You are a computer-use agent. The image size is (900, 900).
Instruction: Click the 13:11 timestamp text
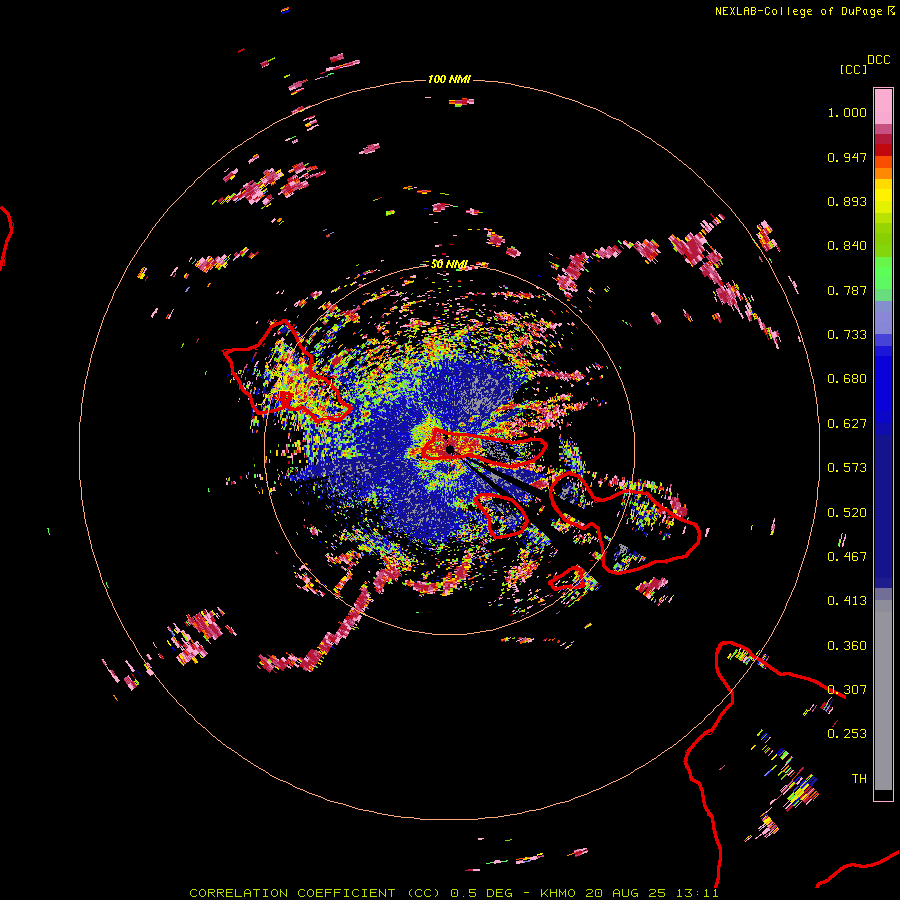click(x=697, y=893)
